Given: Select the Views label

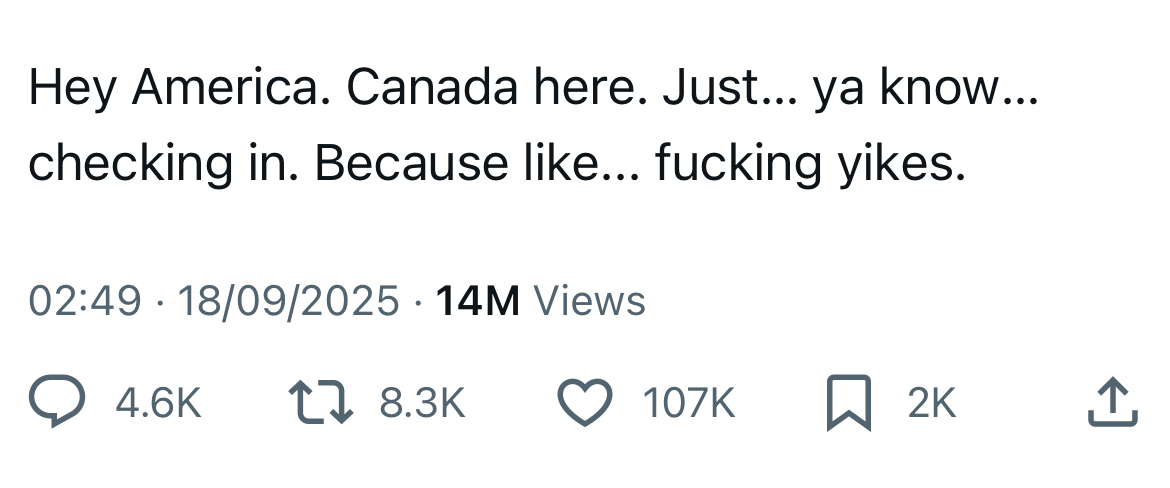Looking at the screenshot, I should pos(590,301).
